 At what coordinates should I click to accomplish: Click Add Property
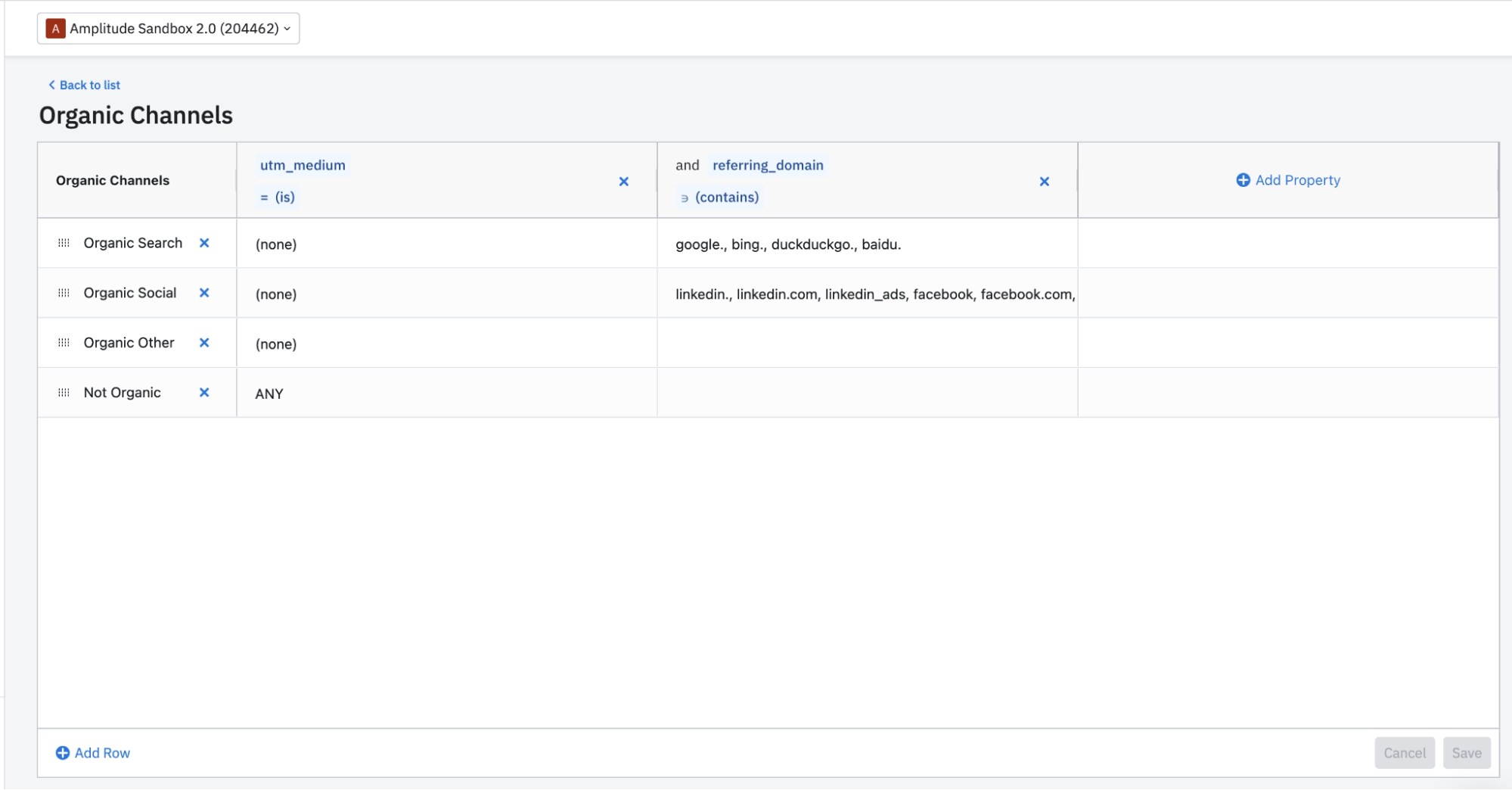coord(1288,180)
